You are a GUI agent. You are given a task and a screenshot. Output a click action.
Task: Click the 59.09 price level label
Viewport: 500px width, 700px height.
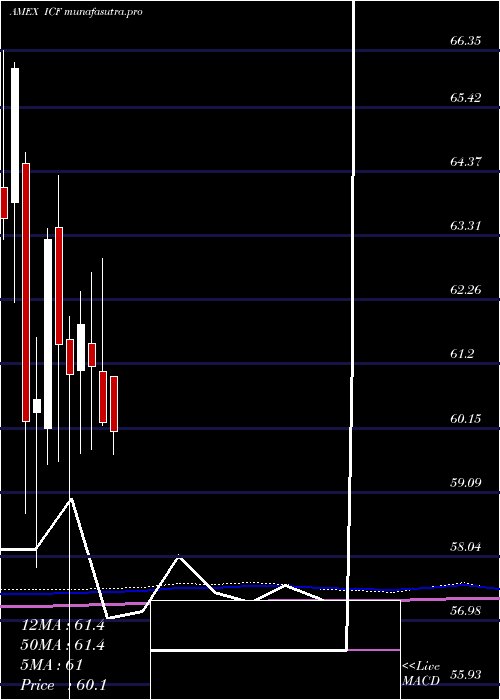[x=466, y=483]
